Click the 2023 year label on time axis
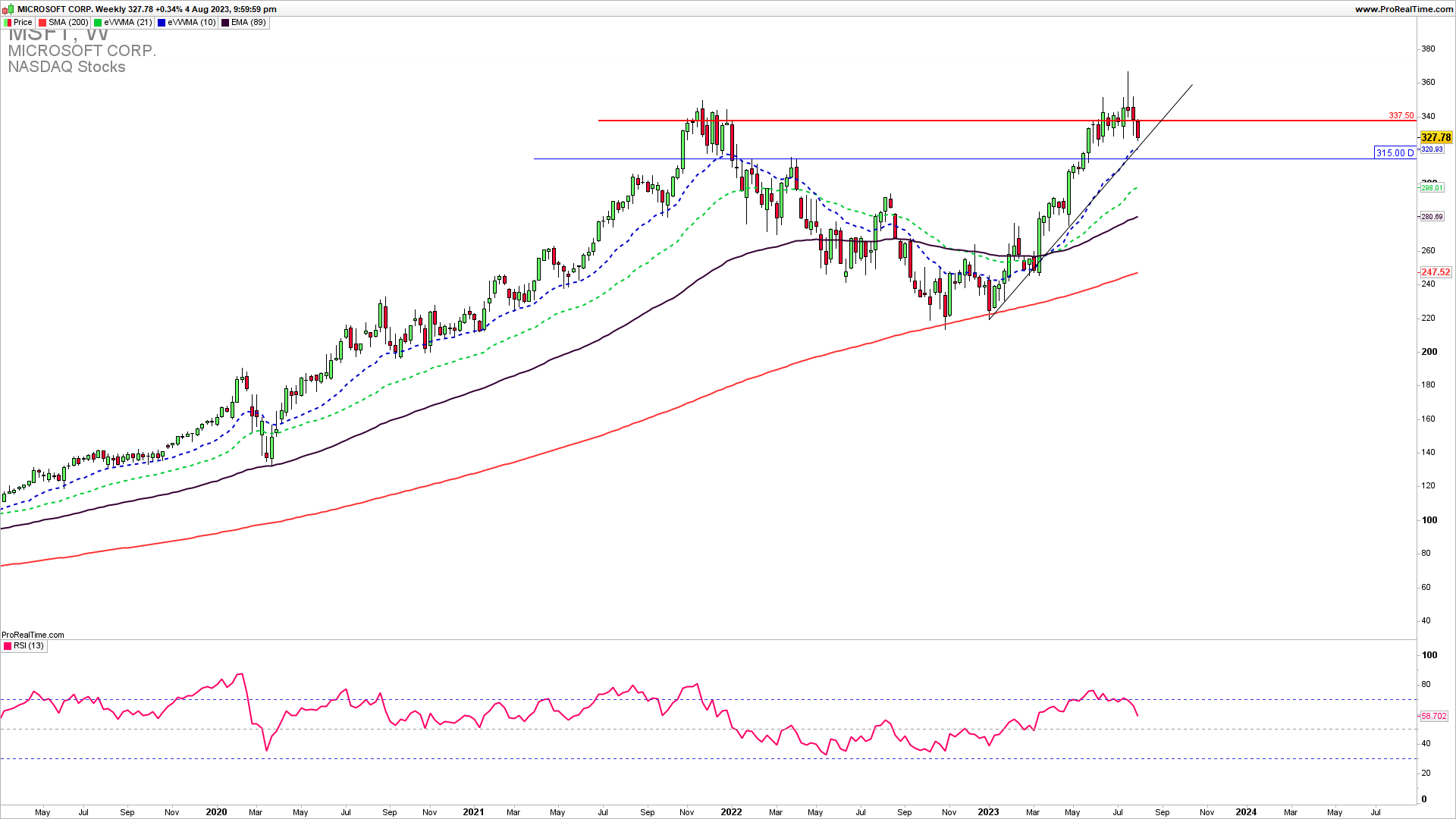Viewport: 1456px width, 819px height. pos(988,811)
